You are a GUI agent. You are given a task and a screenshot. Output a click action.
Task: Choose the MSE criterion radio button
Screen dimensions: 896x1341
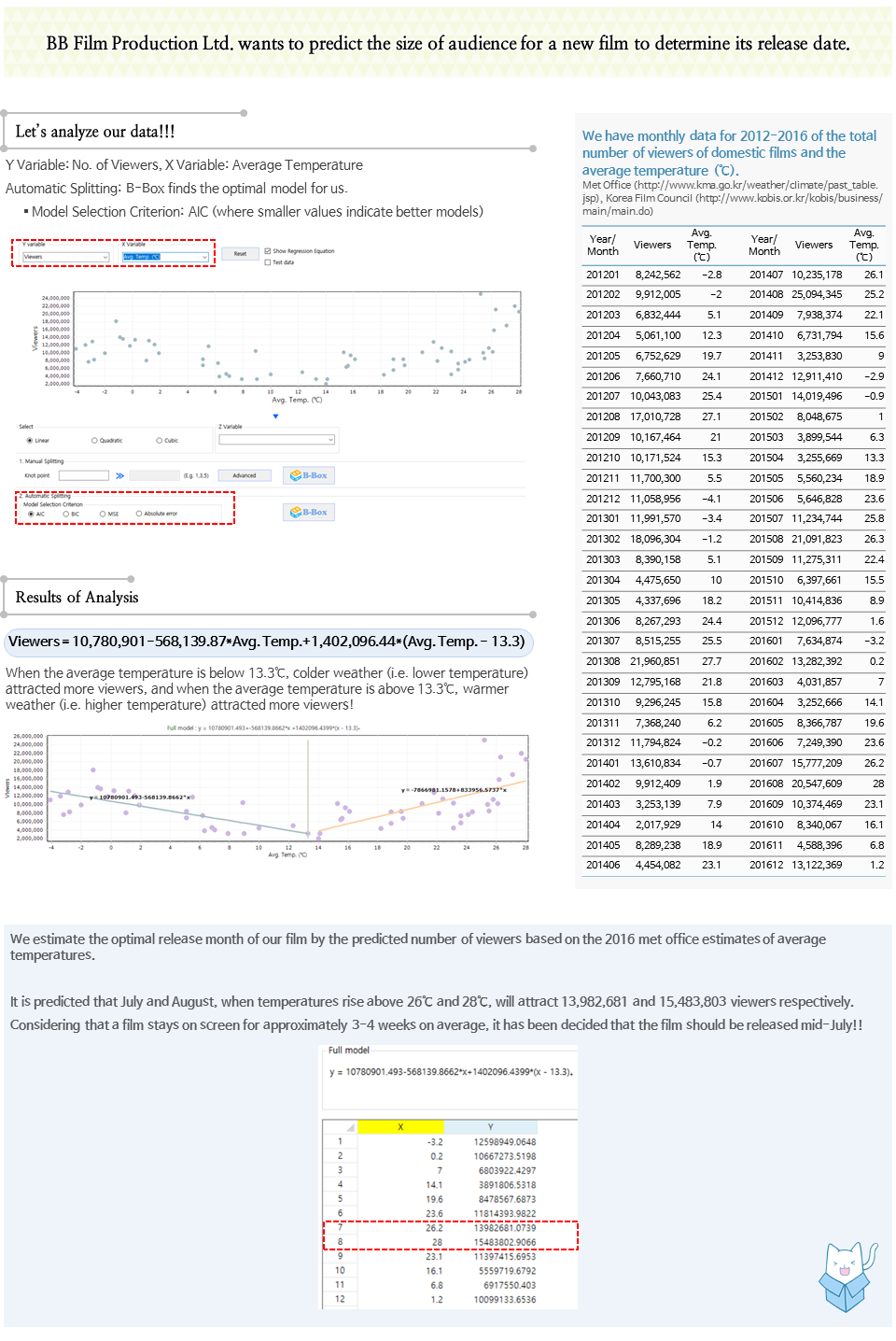(103, 514)
